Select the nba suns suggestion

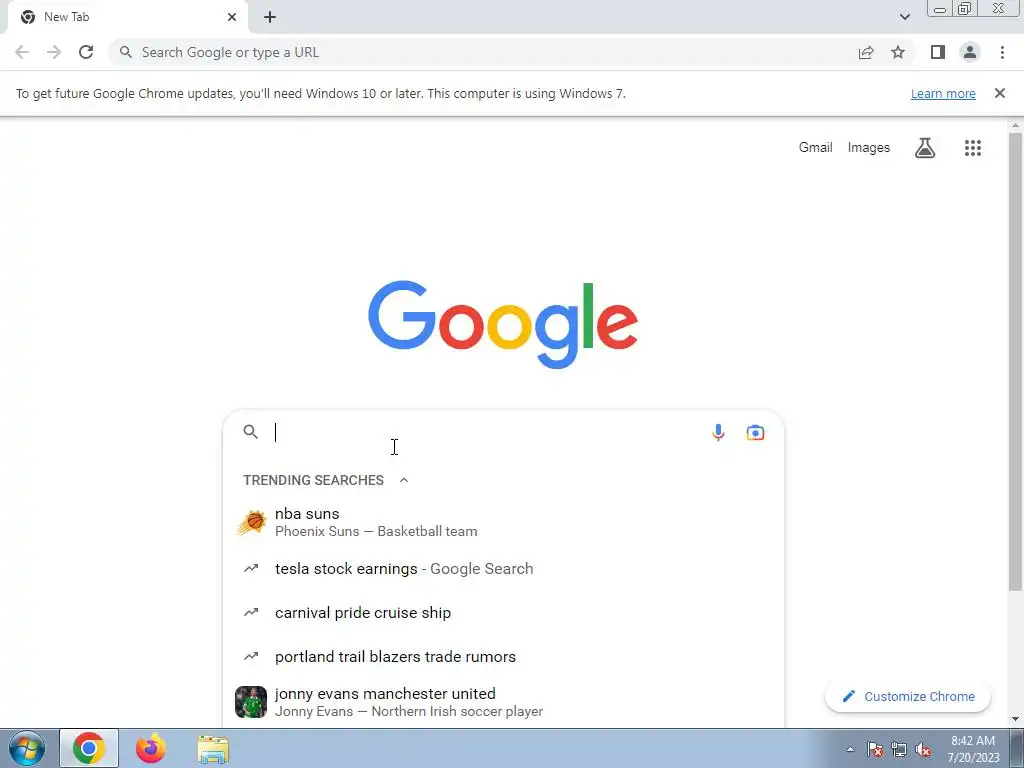point(503,522)
